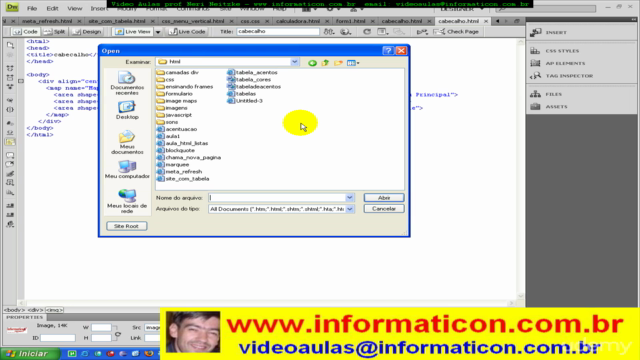The image size is (640, 360).
Task: Select the meta_refresh file
Action: click(180, 171)
